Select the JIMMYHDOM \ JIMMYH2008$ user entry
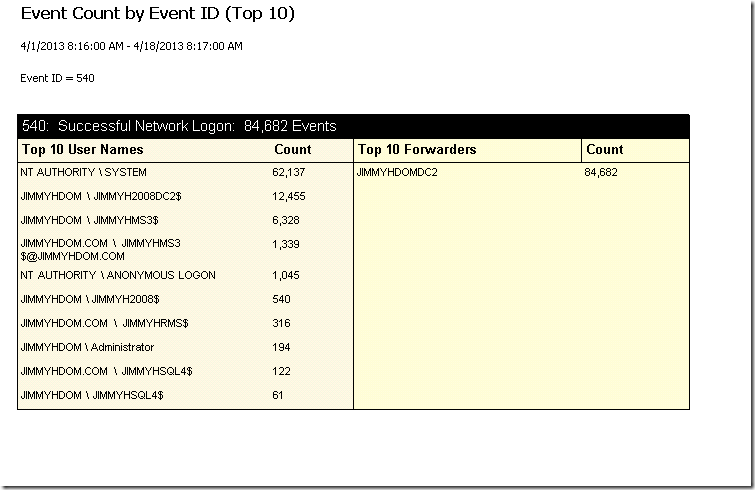This screenshot has height=490, width=755. point(90,299)
